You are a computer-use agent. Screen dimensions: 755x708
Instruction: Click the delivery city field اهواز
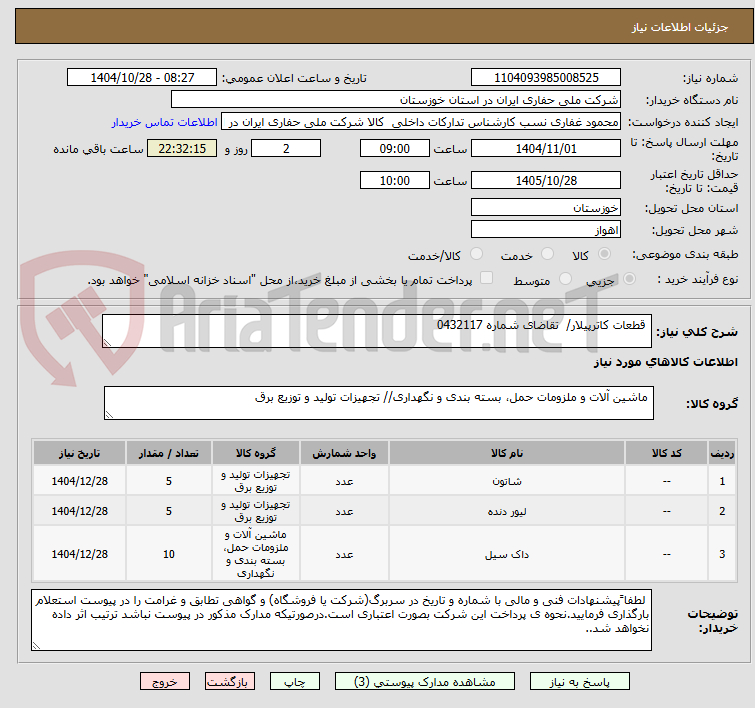click(546, 230)
